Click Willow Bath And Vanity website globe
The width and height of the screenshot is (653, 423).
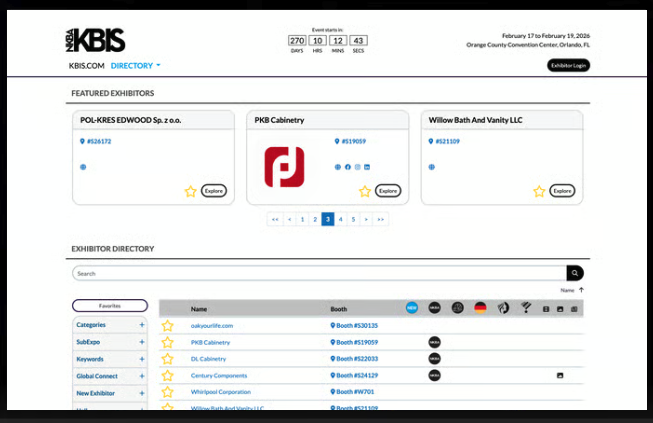431,167
